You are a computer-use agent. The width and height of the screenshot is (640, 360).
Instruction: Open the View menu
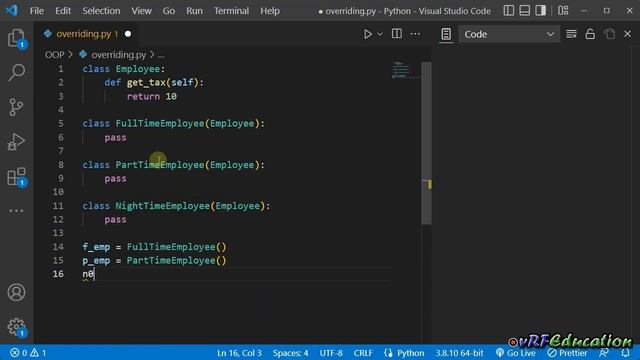coord(141,11)
